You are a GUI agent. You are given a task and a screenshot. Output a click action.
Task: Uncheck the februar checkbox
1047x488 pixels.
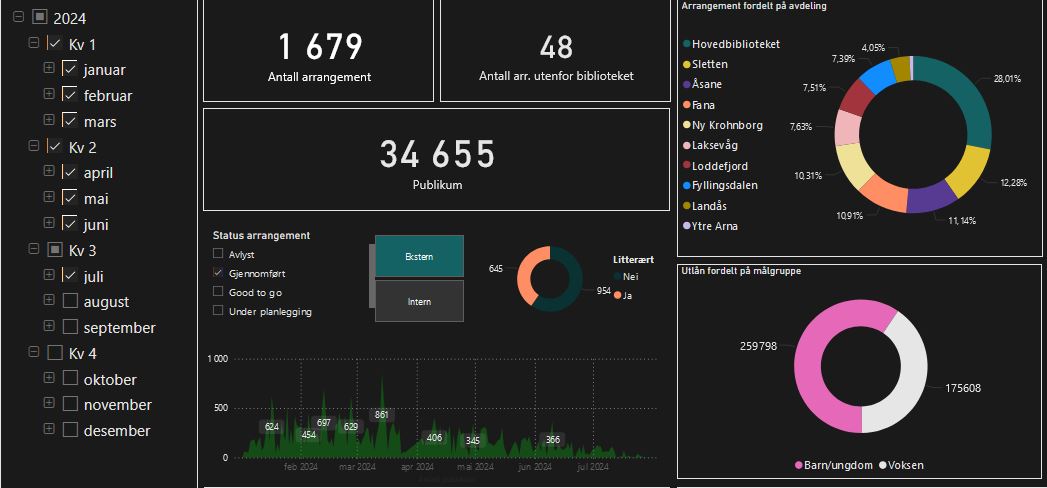(70, 95)
